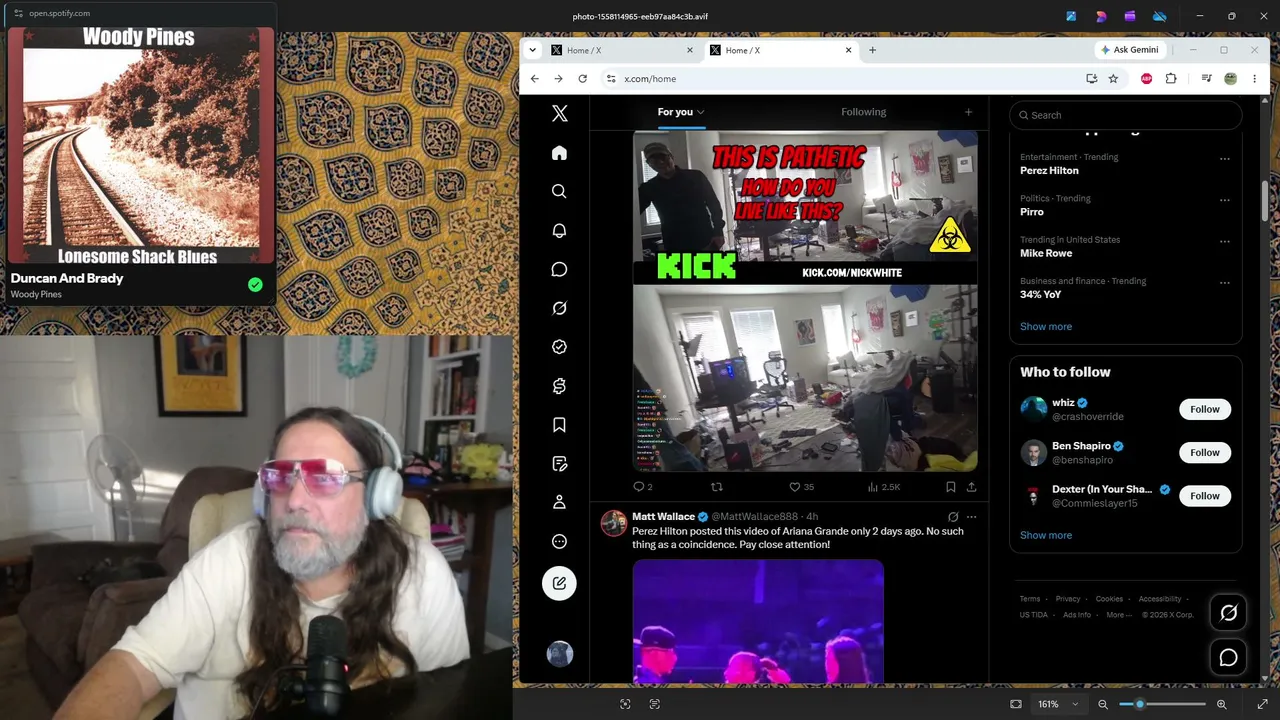The height and width of the screenshot is (720, 1280).
Task: Follow Ben Shapiro
Action: point(1204,452)
